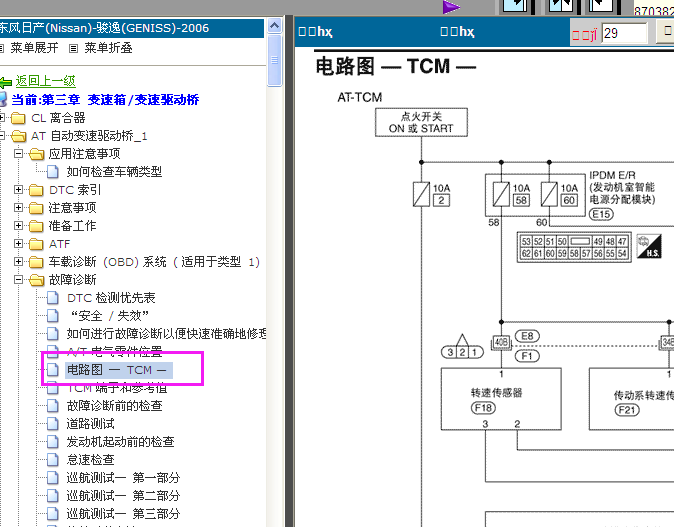Select the highlighted 电路图 — TCM — item
Viewport: 674px width, 527px height.
point(119,370)
